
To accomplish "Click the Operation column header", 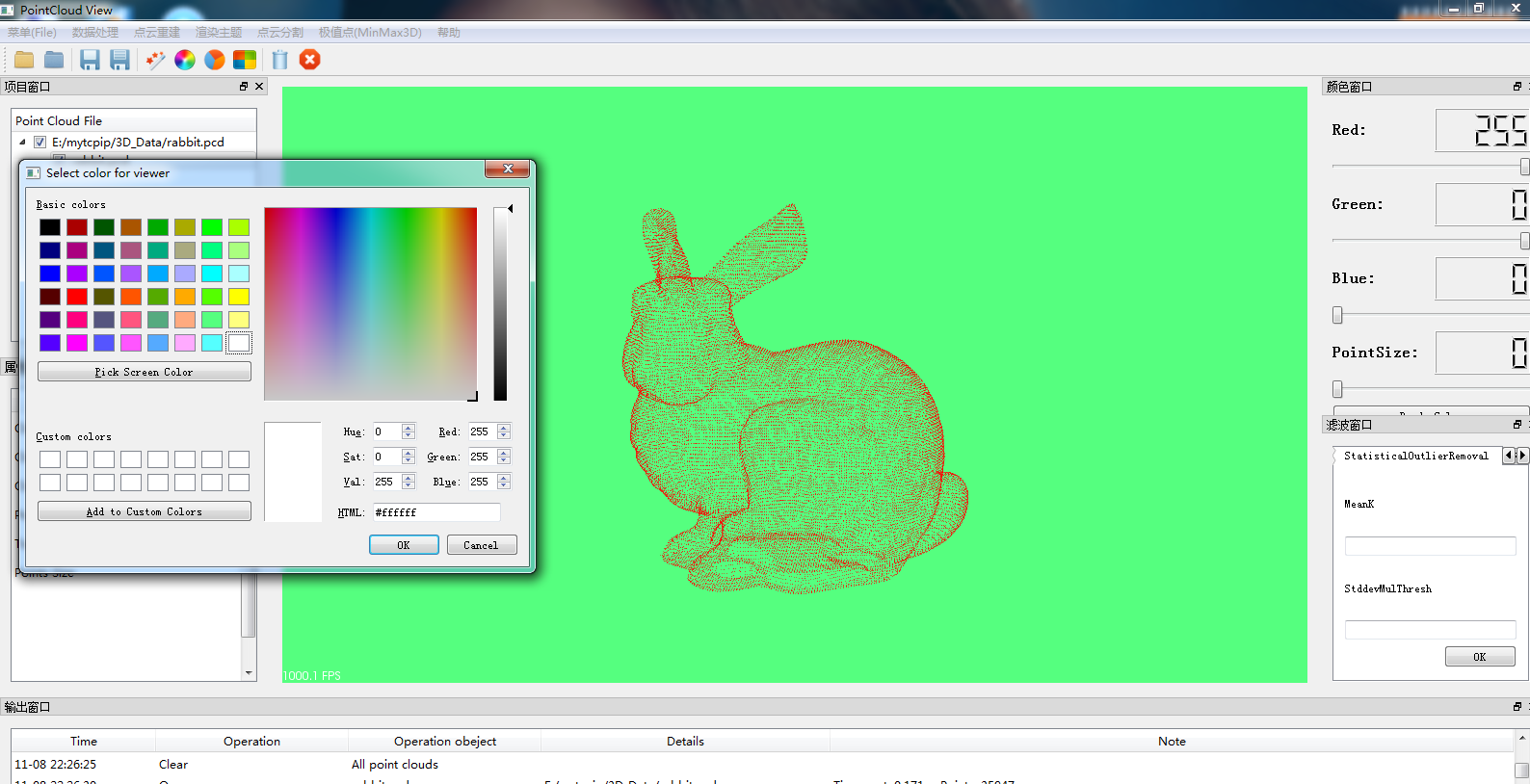I will coord(252,741).
